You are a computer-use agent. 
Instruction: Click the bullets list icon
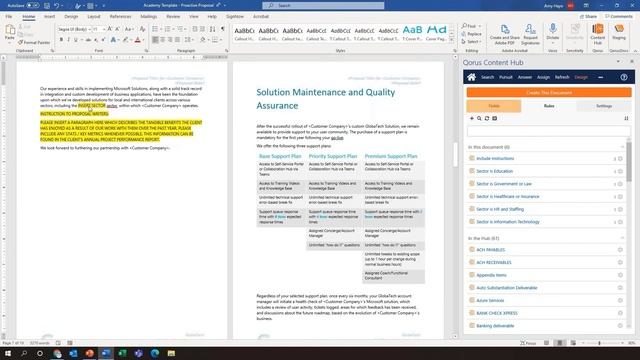pyautogui.click(x=155, y=29)
